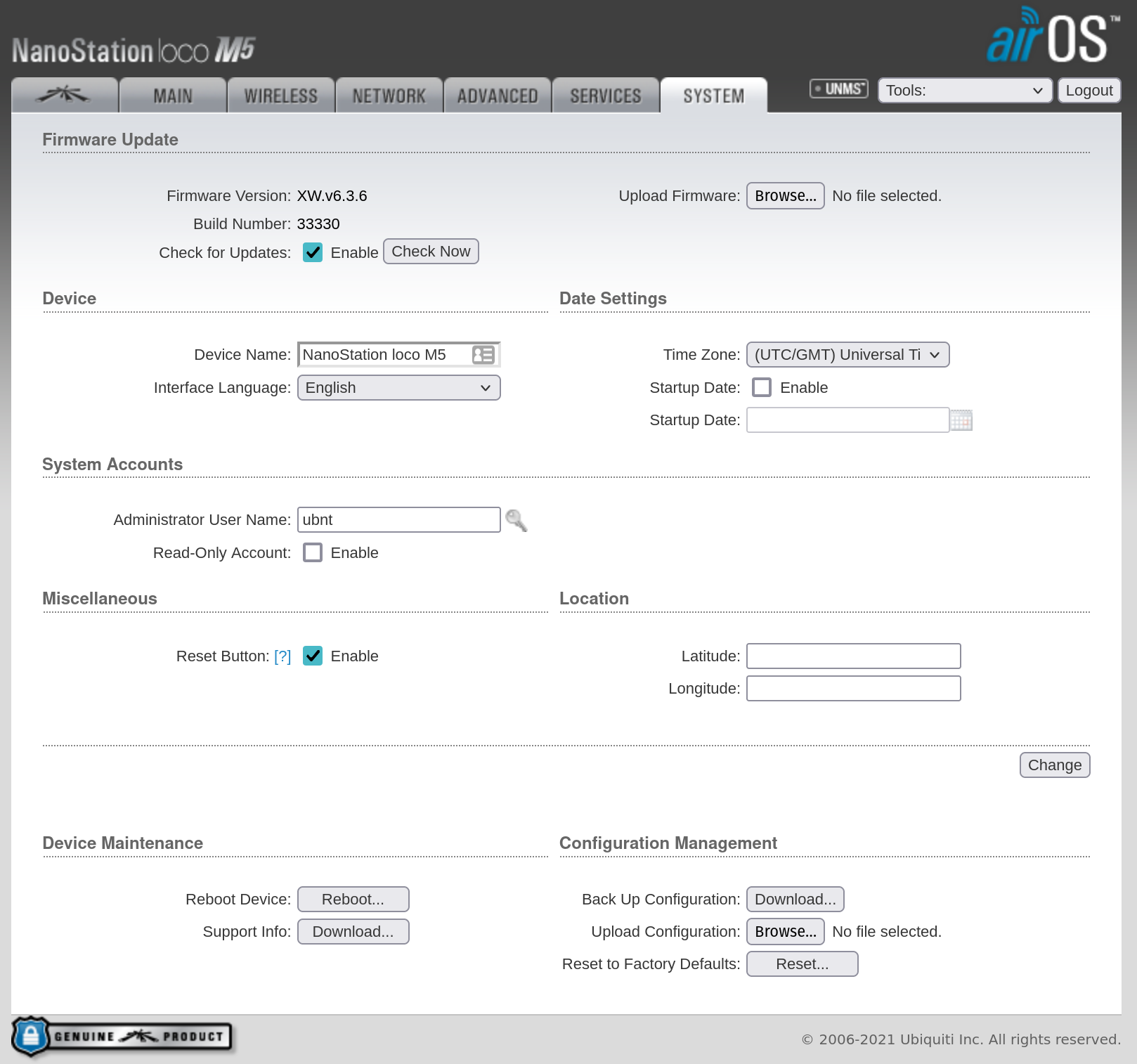Uncheck the Reset Button enable checkbox
1137x1064 pixels.
tap(313, 656)
